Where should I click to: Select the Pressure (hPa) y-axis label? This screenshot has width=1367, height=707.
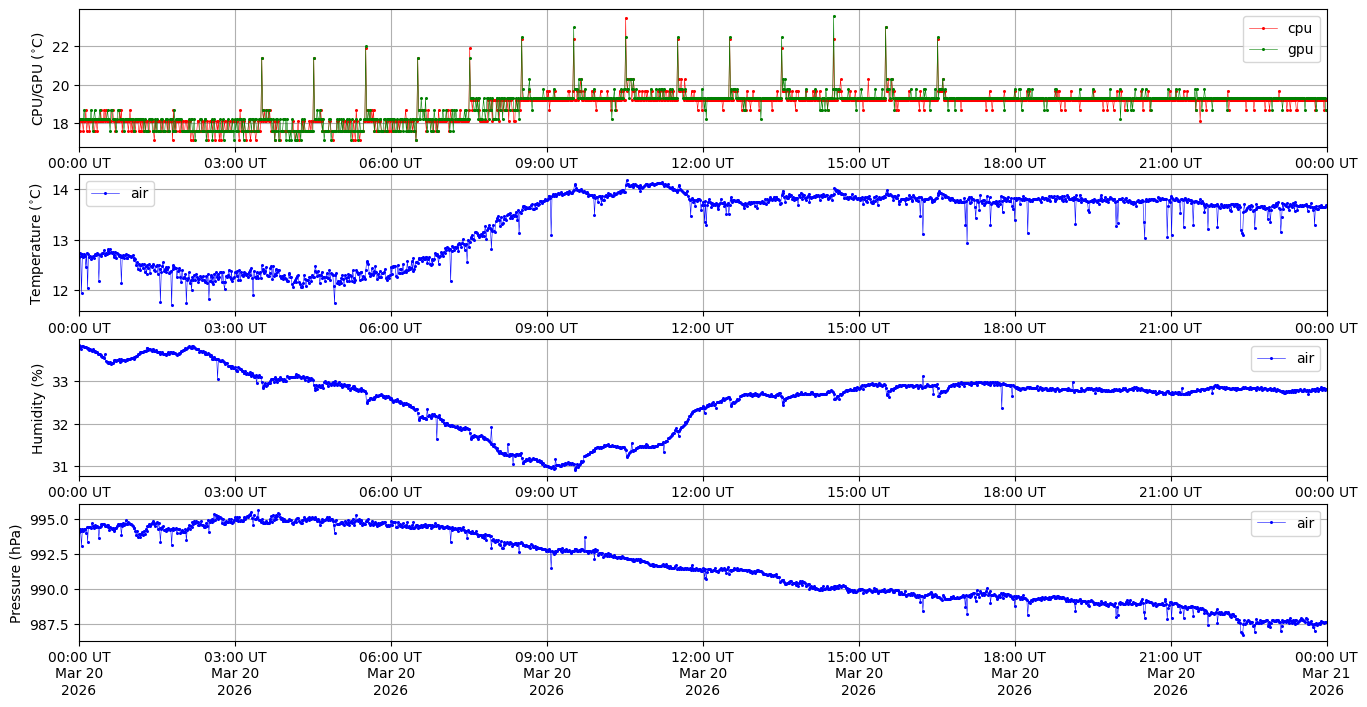pyautogui.click(x=16, y=573)
